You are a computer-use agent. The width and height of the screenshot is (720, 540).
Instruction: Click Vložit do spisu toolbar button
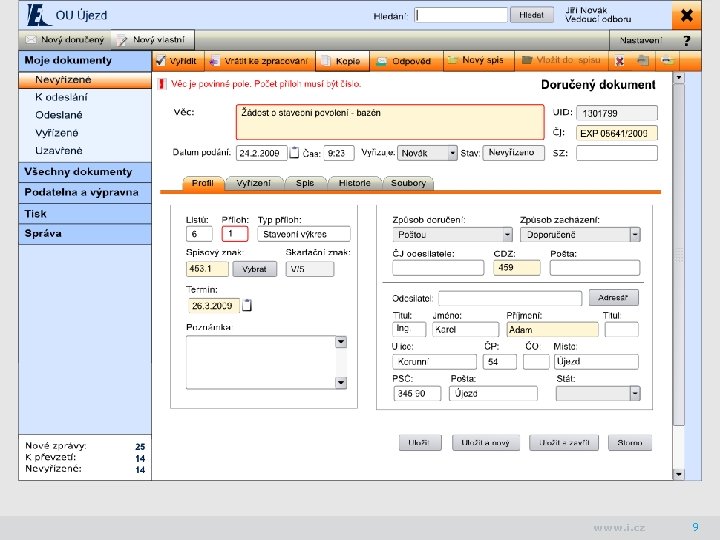click(x=561, y=61)
